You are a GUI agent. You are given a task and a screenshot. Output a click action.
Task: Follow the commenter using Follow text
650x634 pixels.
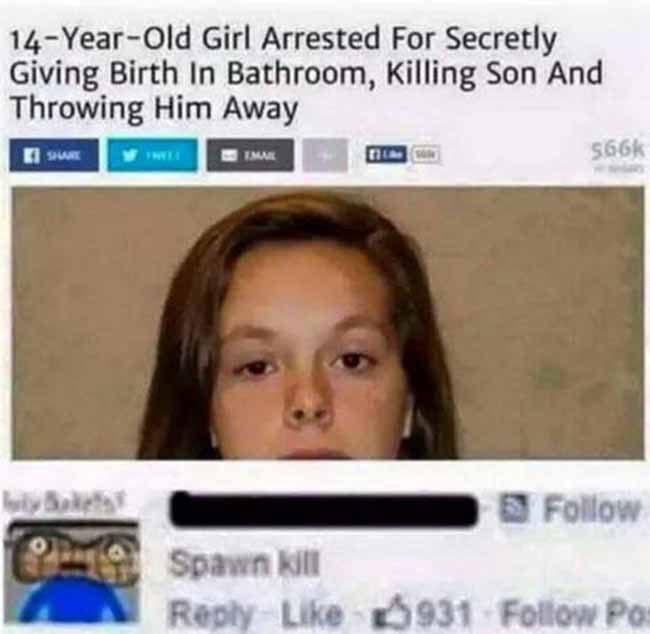tap(592, 509)
